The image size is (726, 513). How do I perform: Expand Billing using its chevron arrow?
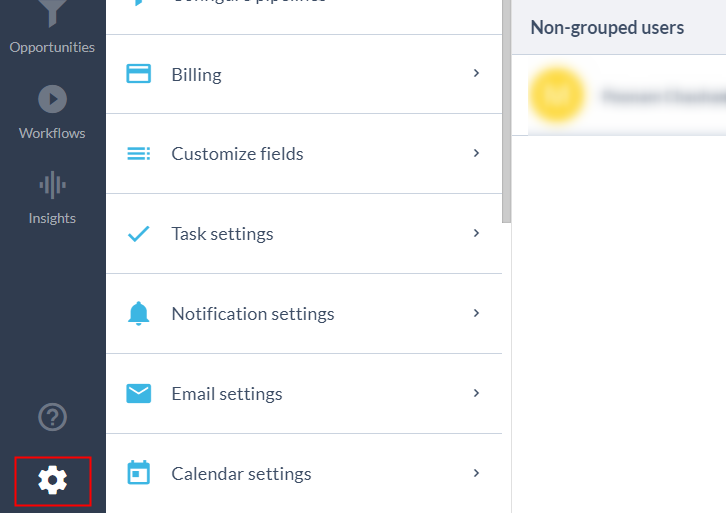pyautogui.click(x=477, y=74)
